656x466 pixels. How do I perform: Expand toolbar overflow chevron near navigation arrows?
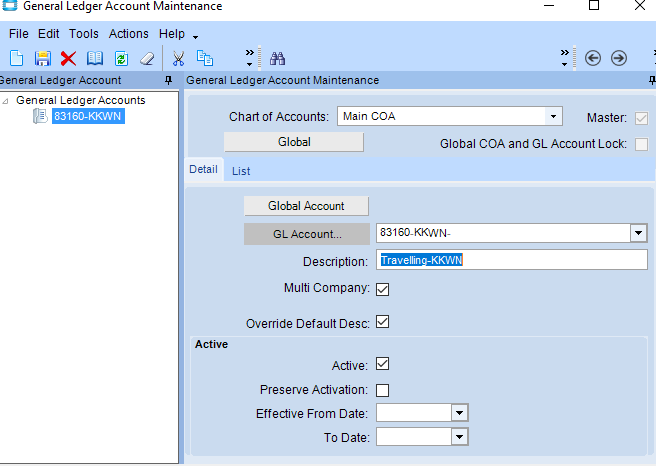coord(565,58)
